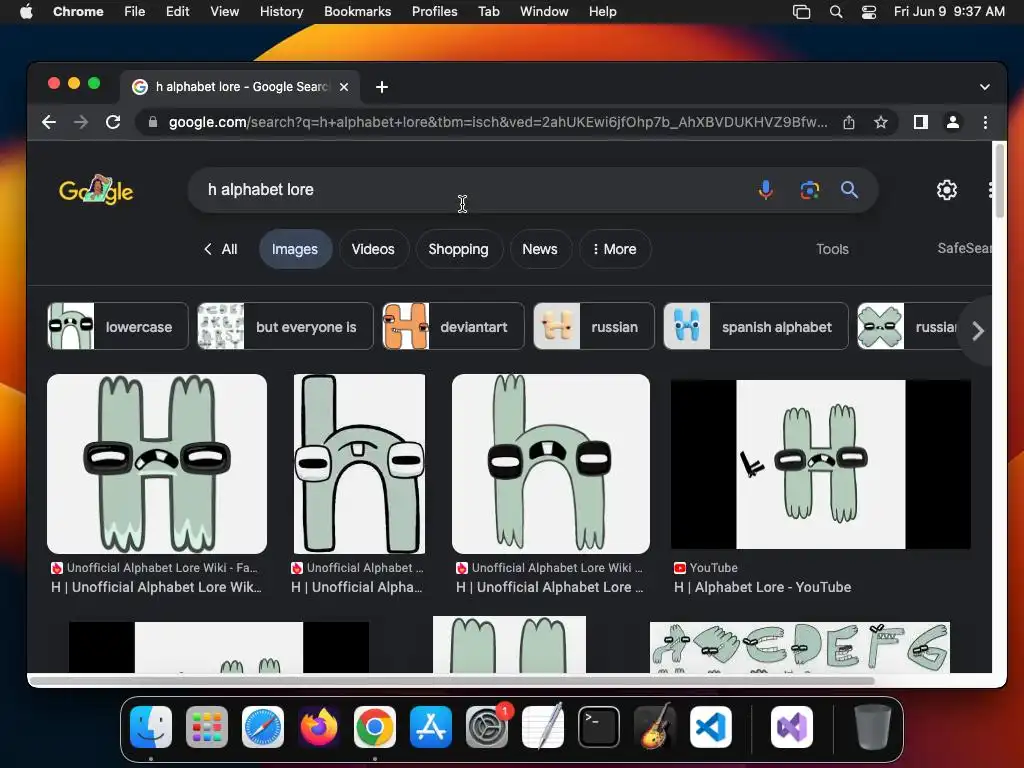Open the Profiles menu
Viewport: 1024px width, 768px height.
pyautogui.click(x=434, y=12)
